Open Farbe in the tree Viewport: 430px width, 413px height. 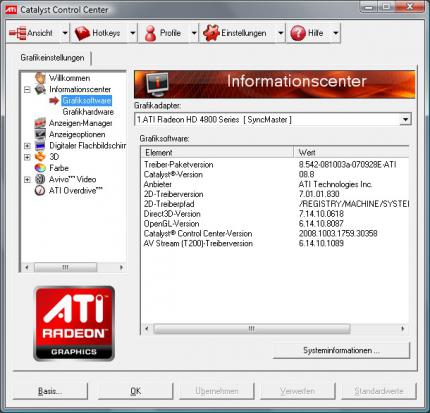point(59,168)
